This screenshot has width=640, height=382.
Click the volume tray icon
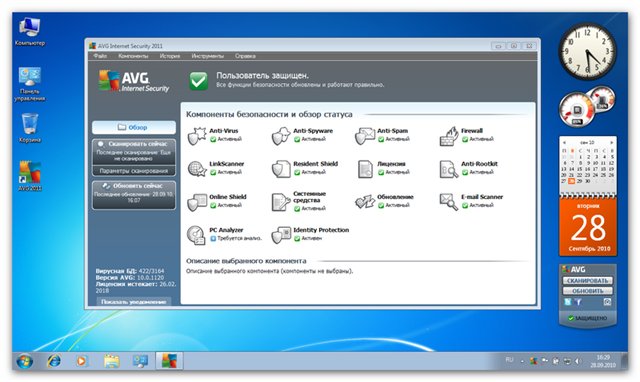[x=578, y=361]
